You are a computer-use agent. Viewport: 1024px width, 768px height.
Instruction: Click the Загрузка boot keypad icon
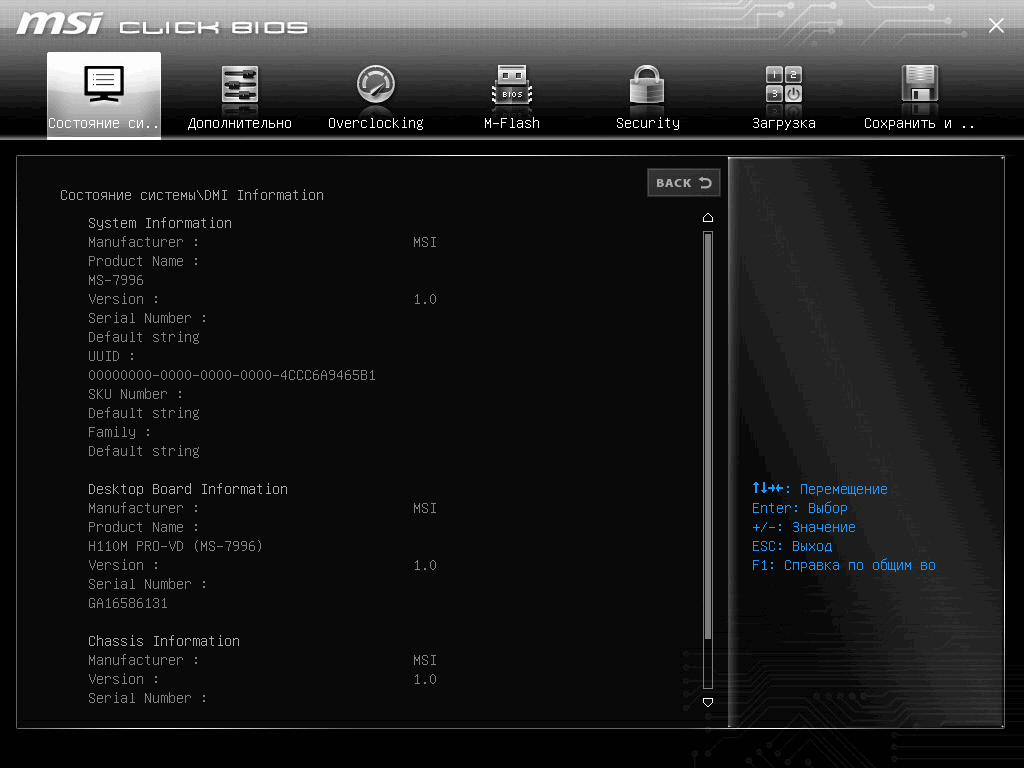784,84
